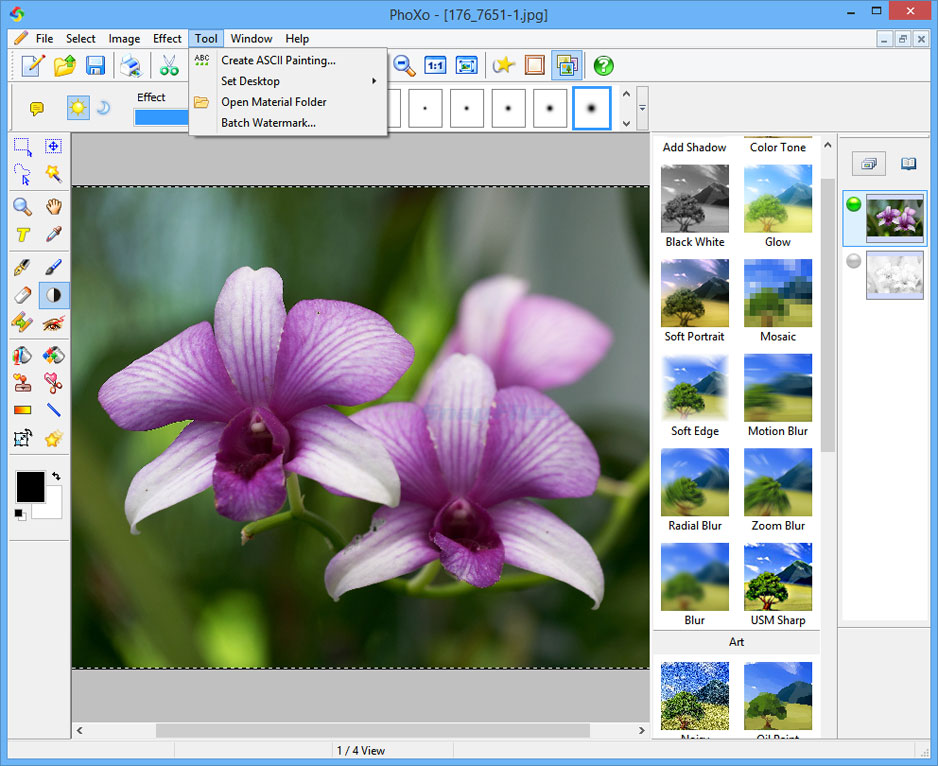938x766 pixels.
Task: Select the purple orchid layer thumbnail
Action: (894, 219)
